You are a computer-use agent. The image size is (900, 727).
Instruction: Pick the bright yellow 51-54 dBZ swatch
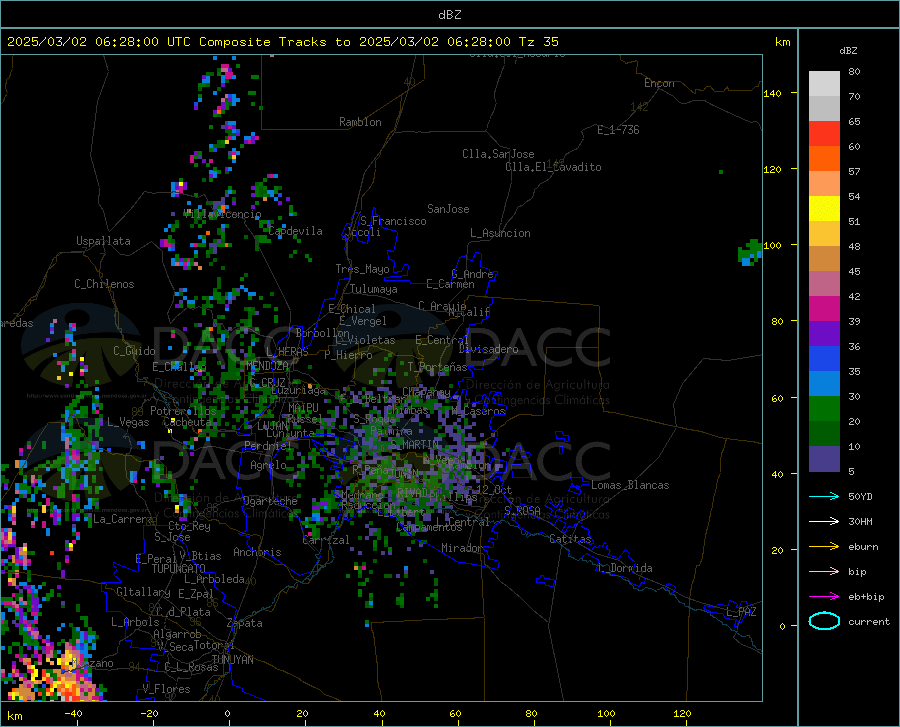(x=824, y=209)
